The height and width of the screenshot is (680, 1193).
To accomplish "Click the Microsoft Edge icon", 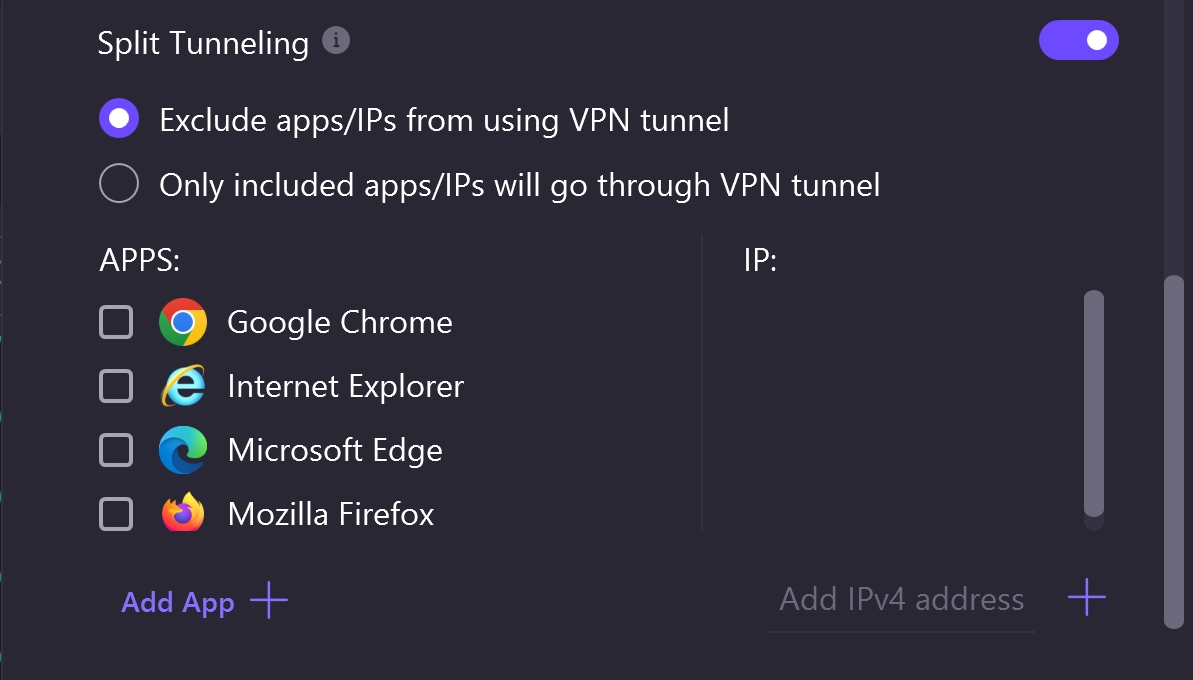I will point(184,449).
